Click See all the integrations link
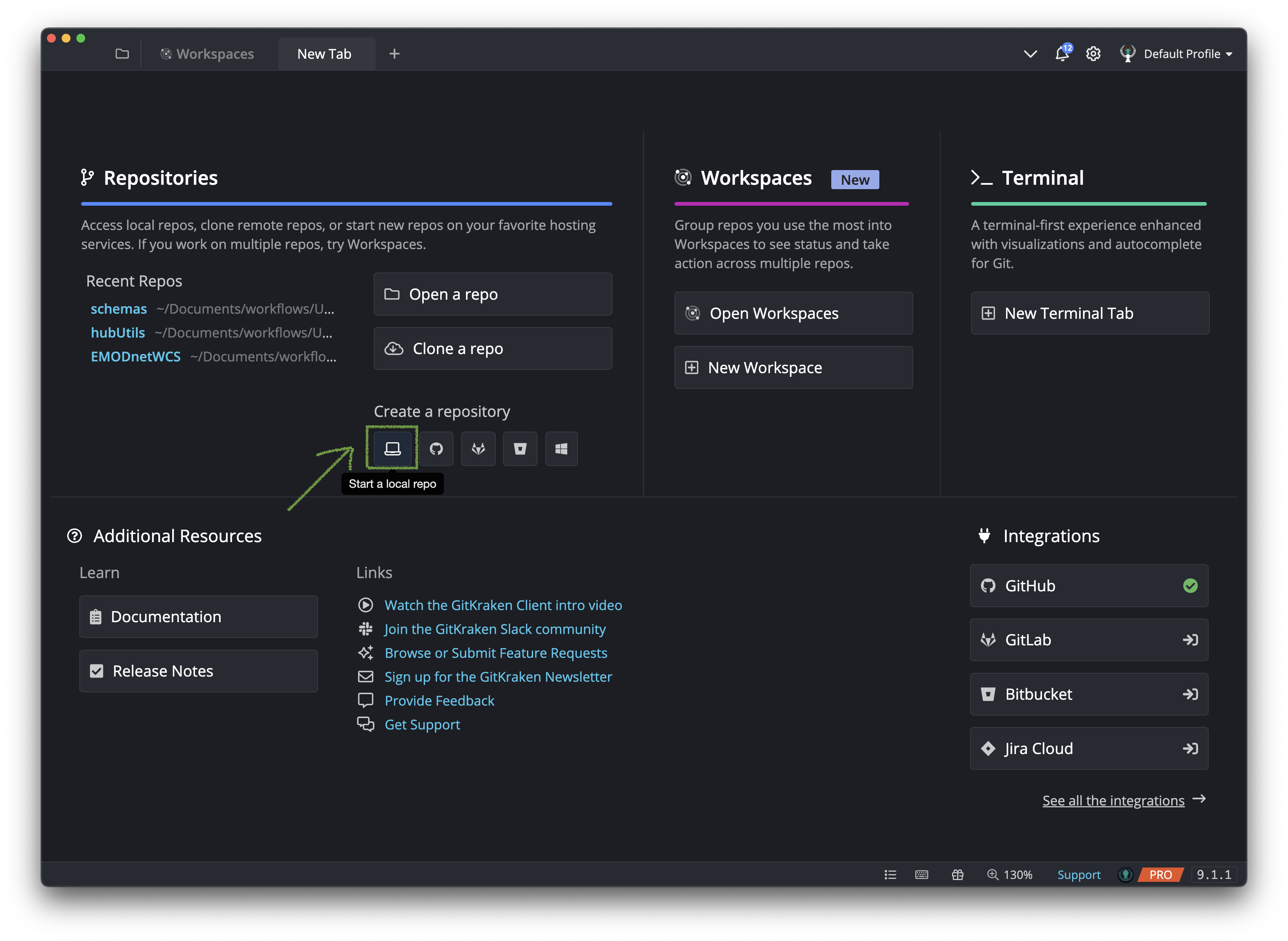 click(x=1113, y=800)
